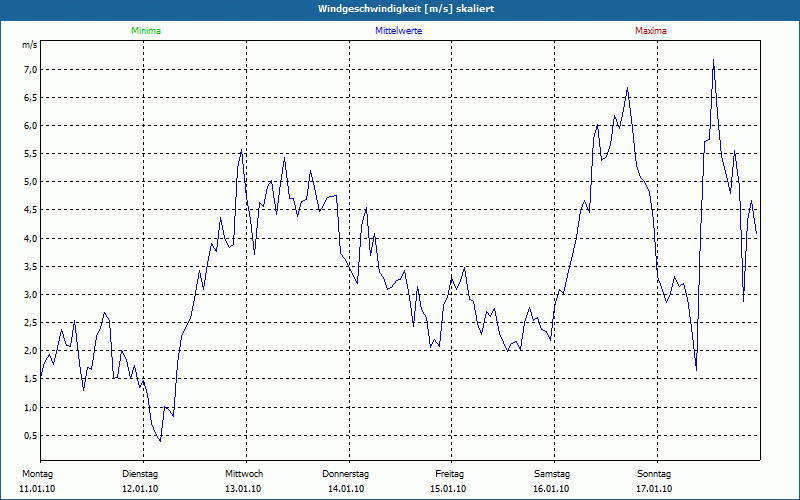
Task: Select the green Minima legend label
Action: [146, 31]
